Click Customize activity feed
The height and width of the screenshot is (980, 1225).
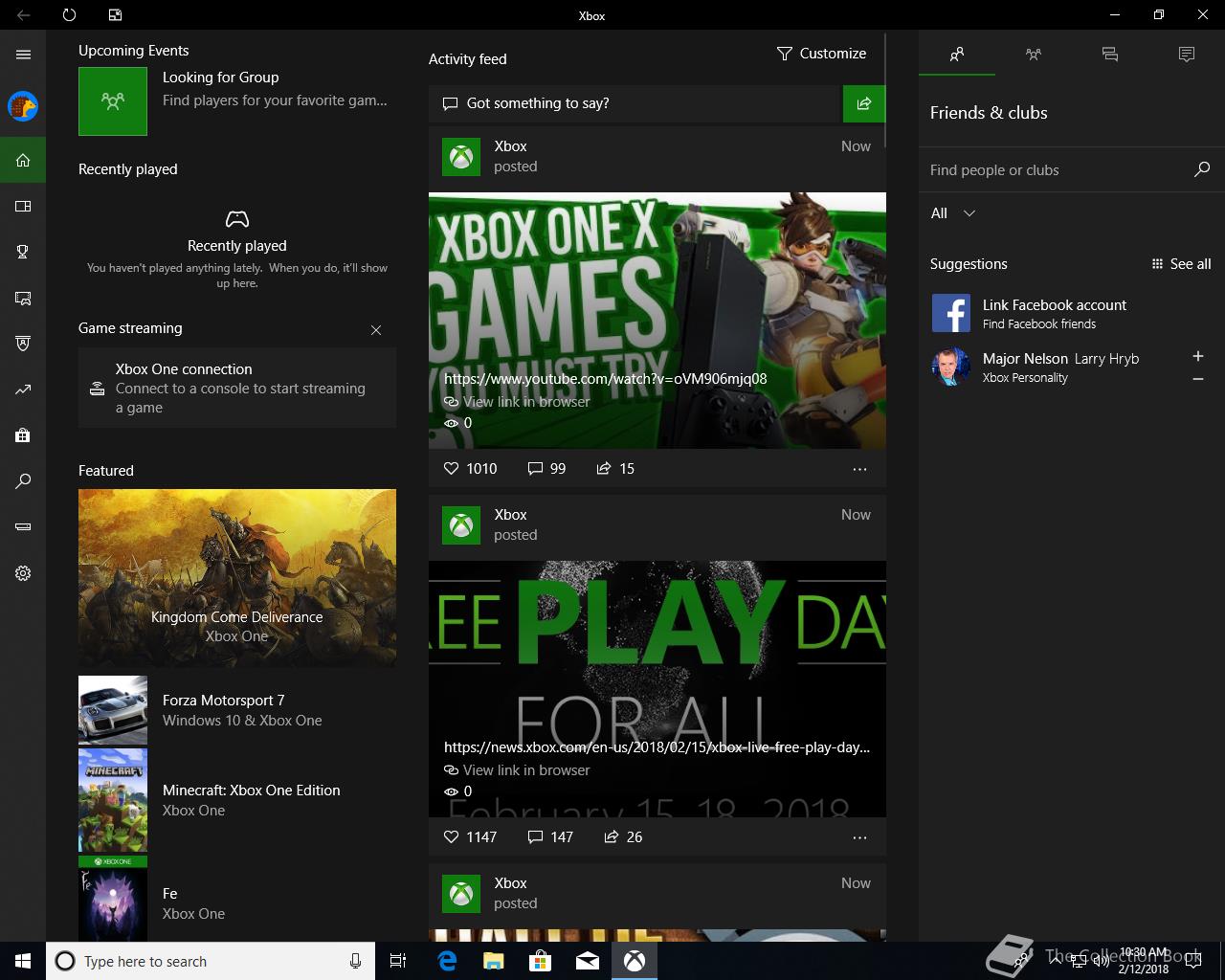click(x=821, y=54)
